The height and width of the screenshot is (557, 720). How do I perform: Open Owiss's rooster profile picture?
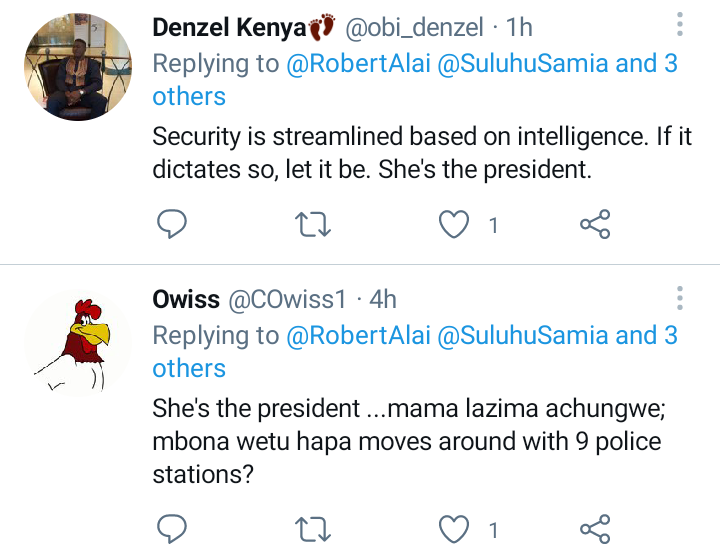(78, 343)
